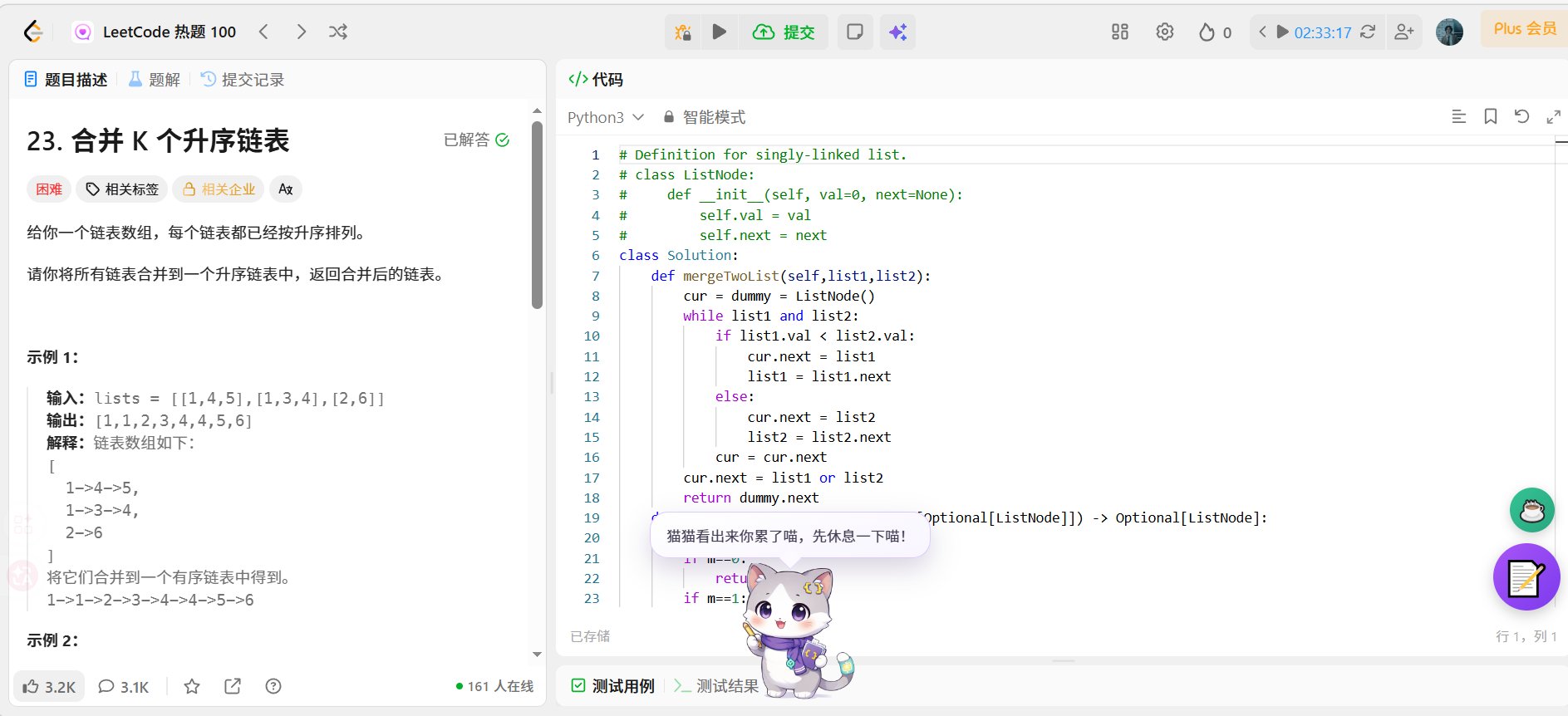
Task: Click the 示例 1 heading
Action: (x=52, y=357)
